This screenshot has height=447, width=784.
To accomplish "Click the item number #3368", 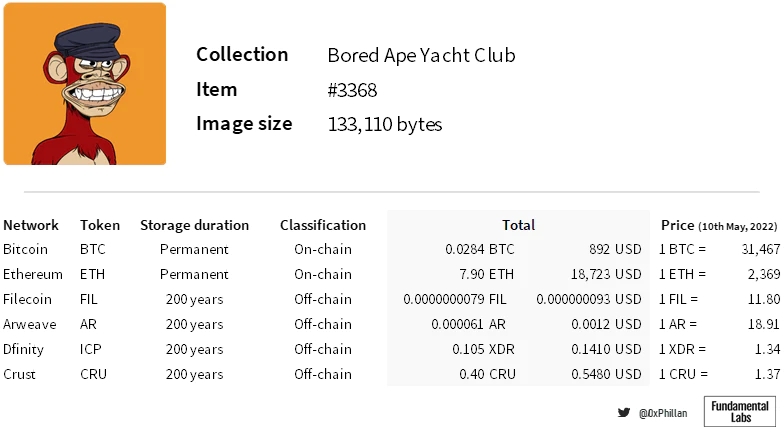I will [352, 90].
